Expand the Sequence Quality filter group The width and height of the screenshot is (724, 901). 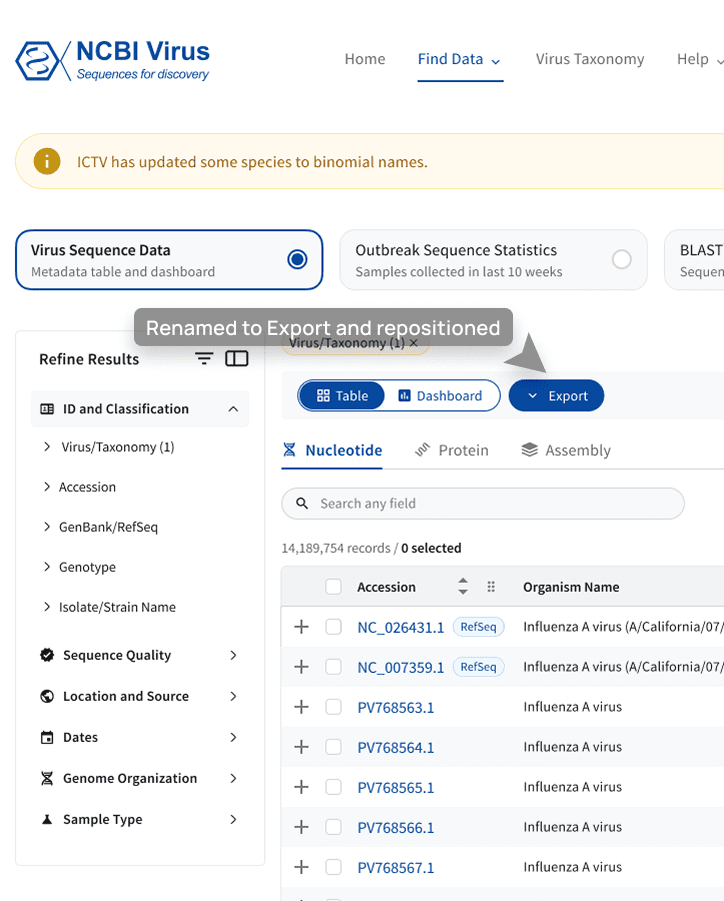click(x=140, y=655)
